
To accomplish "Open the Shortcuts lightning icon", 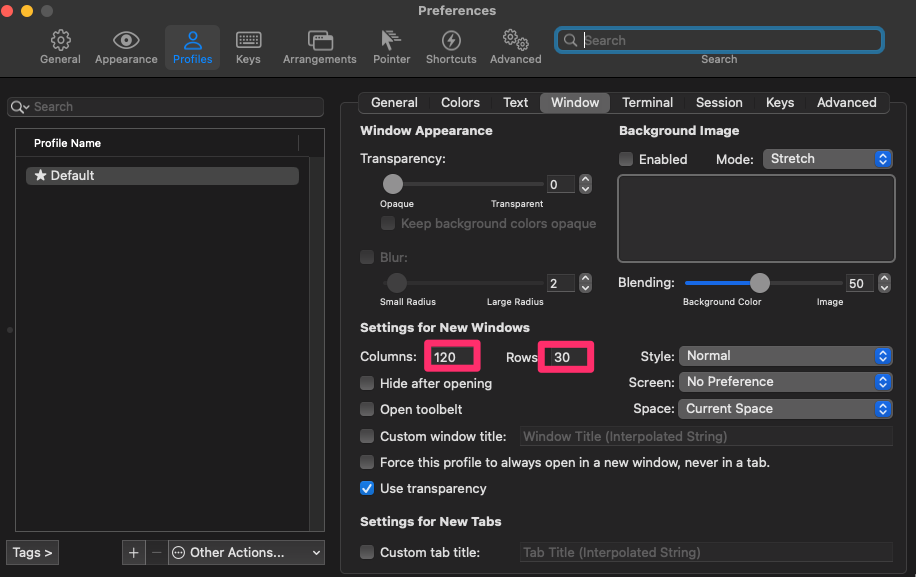I will tap(451, 40).
